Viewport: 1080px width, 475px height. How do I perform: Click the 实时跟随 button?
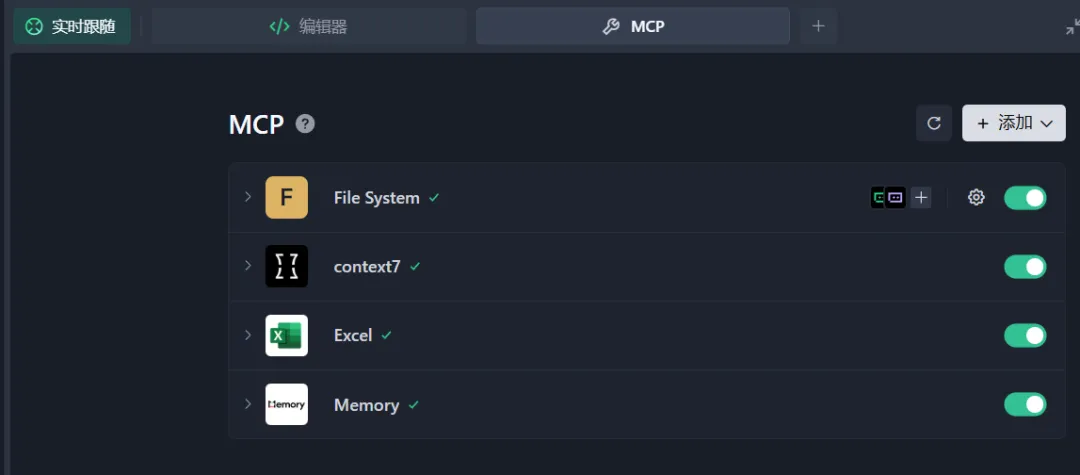72,27
